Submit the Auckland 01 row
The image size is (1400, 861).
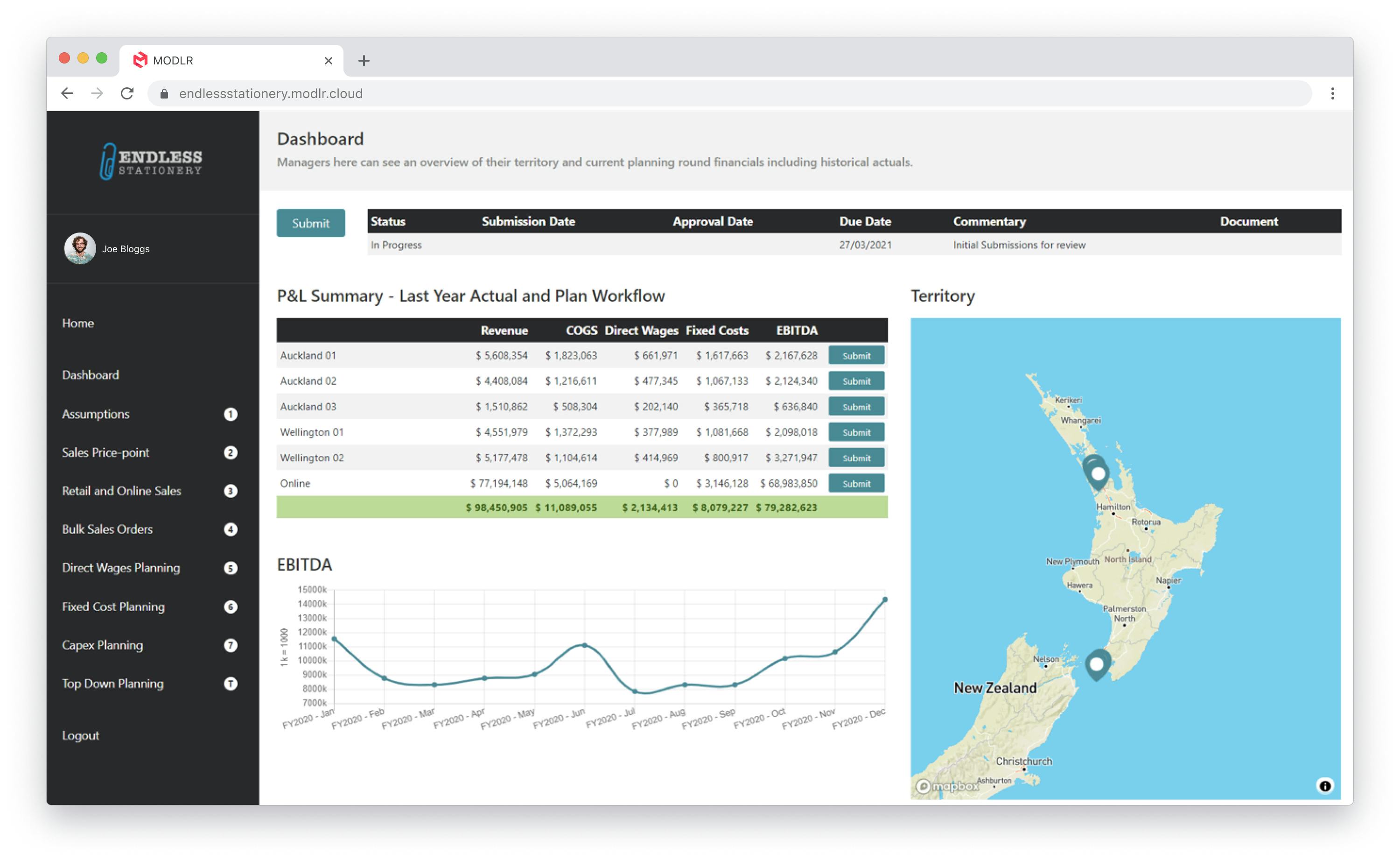pos(855,355)
